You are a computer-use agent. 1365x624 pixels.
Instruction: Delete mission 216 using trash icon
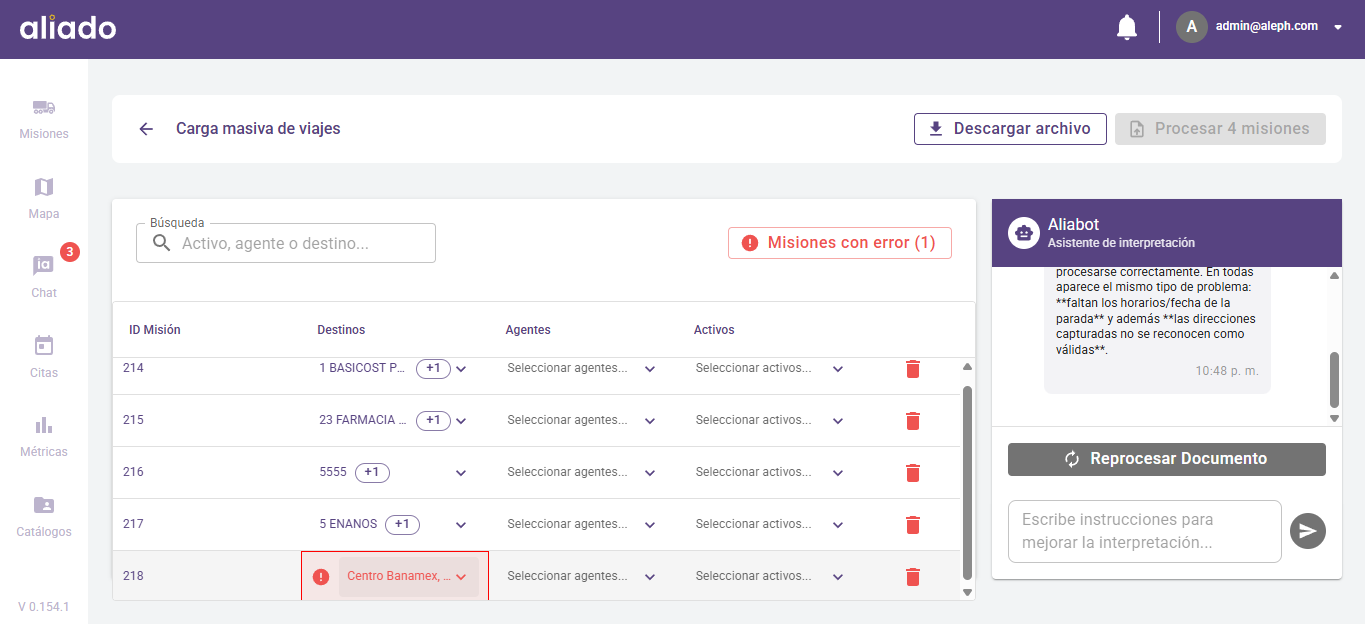pyautogui.click(x=912, y=473)
